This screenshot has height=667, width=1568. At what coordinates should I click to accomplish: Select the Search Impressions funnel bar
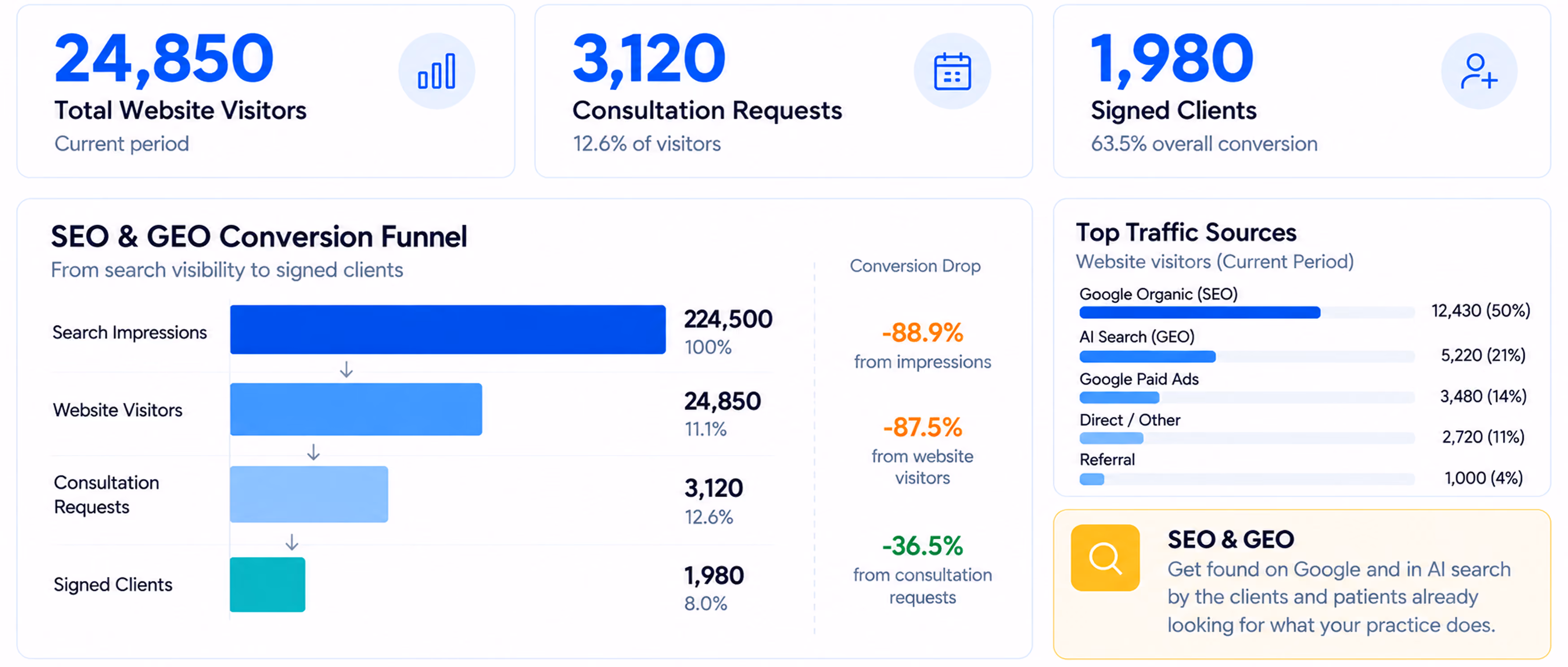pyautogui.click(x=448, y=329)
